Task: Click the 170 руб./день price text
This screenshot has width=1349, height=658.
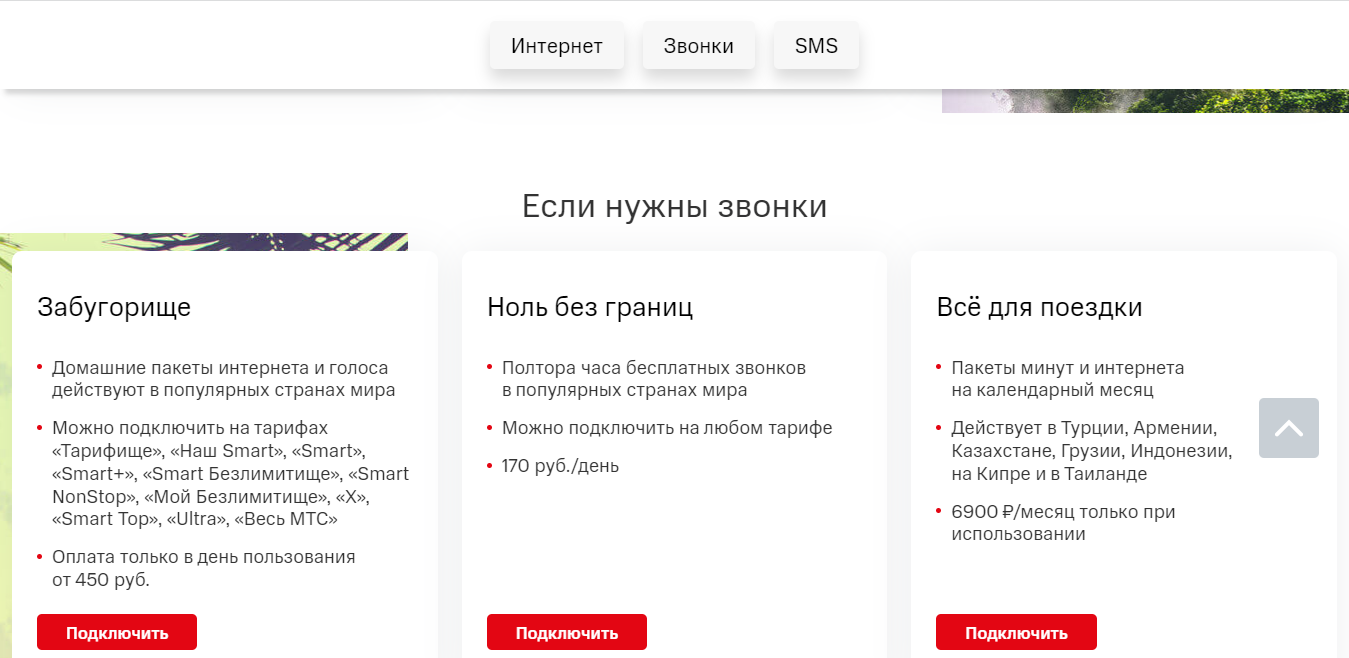Action: click(x=560, y=466)
